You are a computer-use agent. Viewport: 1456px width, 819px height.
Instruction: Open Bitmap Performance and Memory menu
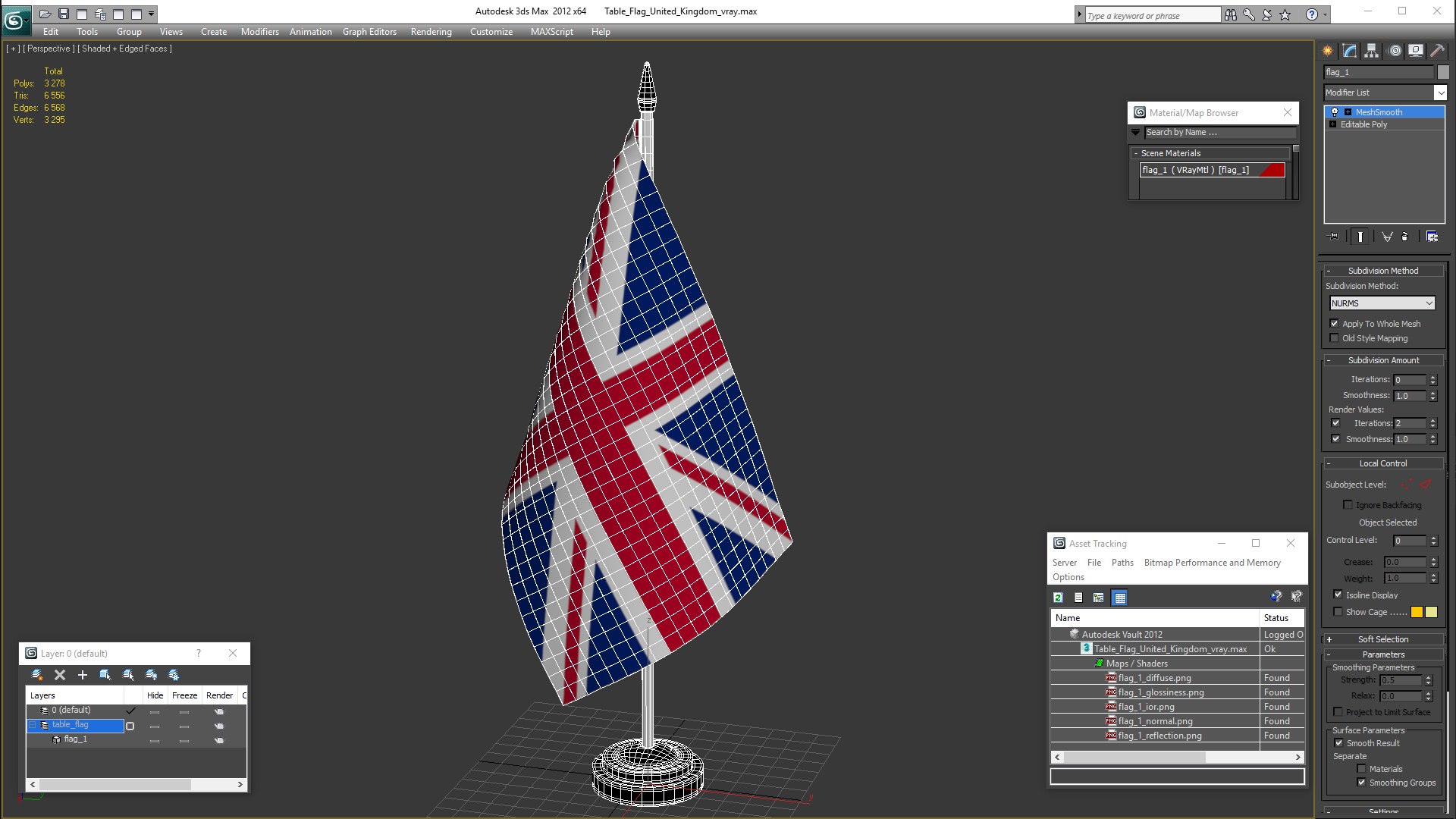pyautogui.click(x=1212, y=563)
